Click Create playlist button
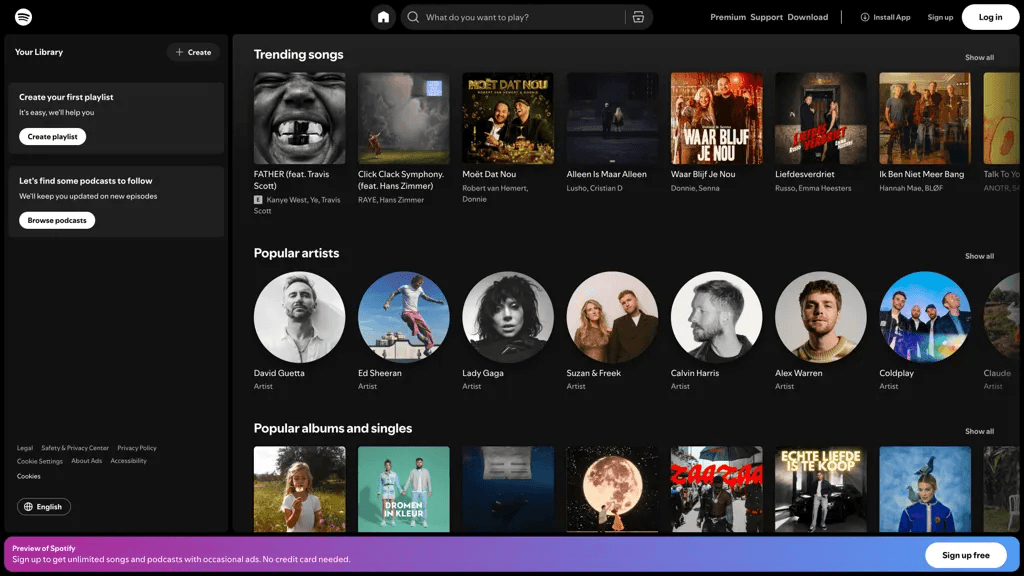 pyautogui.click(x=52, y=136)
